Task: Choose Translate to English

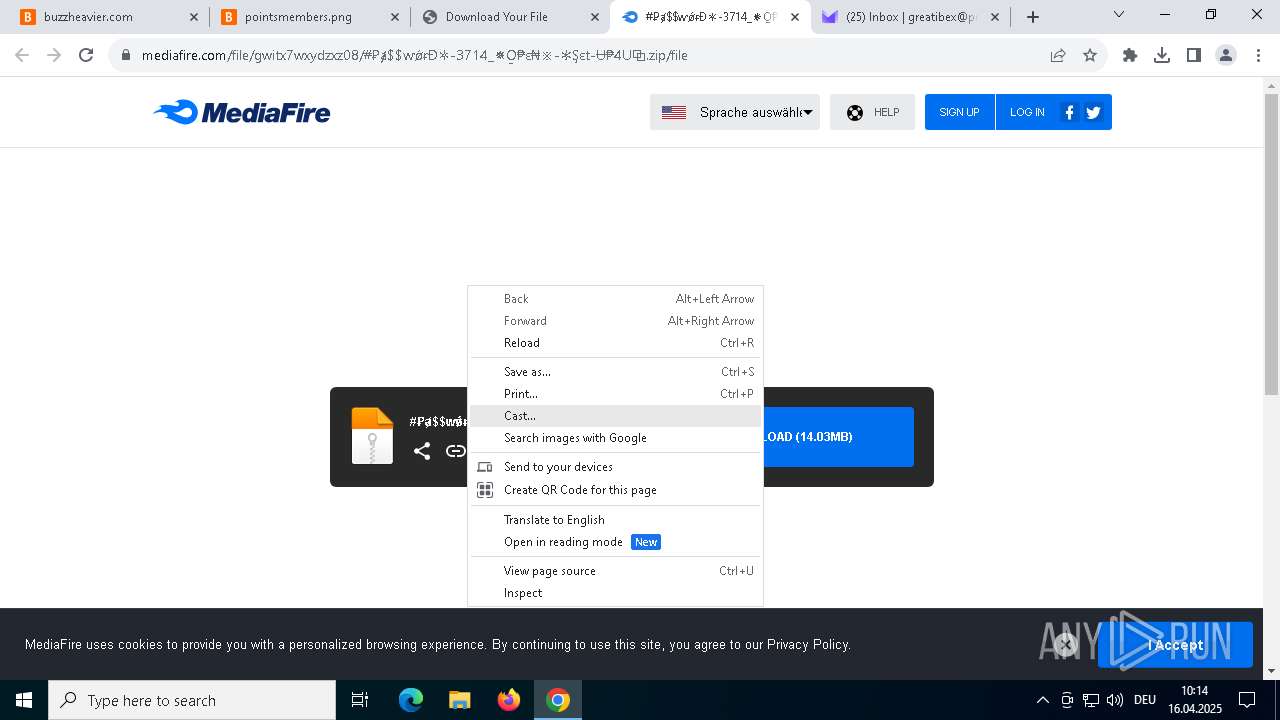Action: [615, 520]
